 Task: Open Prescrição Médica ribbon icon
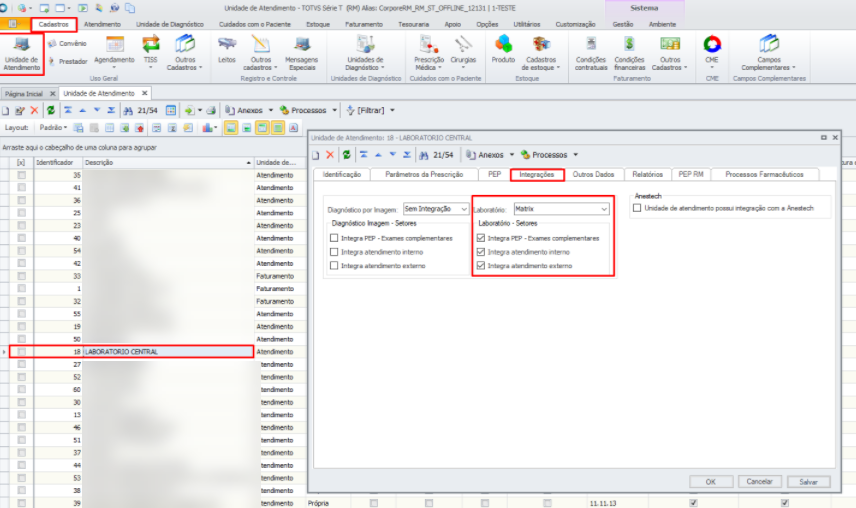click(429, 53)
